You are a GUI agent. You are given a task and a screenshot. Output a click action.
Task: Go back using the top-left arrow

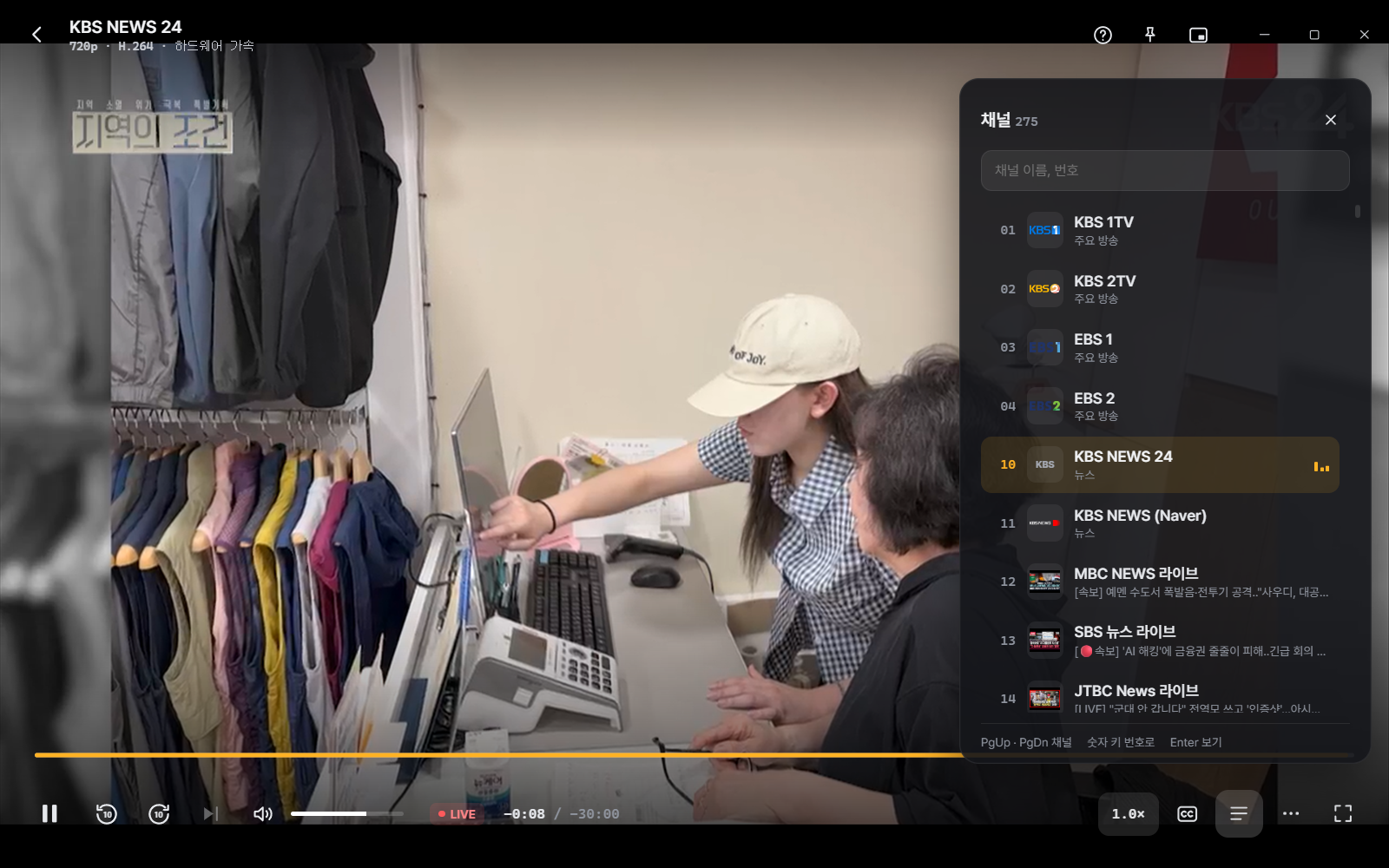36,35
